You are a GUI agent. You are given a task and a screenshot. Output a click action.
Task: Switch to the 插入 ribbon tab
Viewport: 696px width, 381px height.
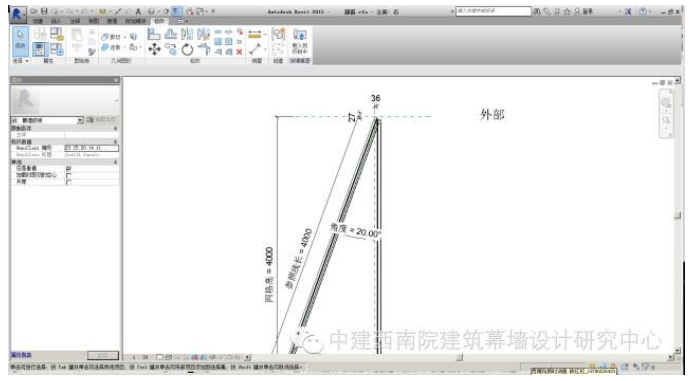tap(56, 21)
